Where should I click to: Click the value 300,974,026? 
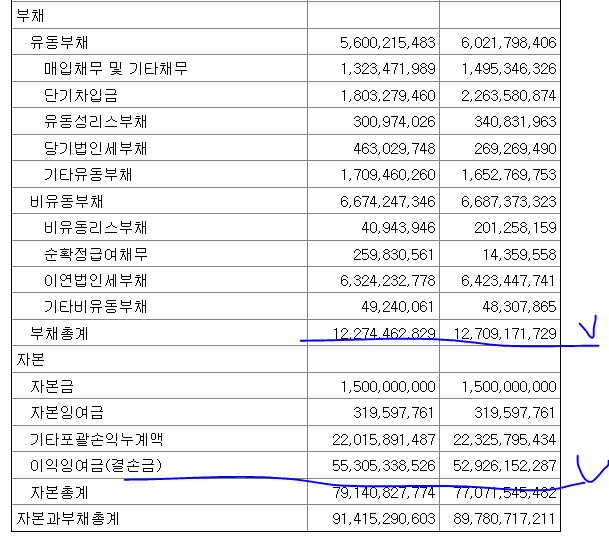[x=394, y=122]
